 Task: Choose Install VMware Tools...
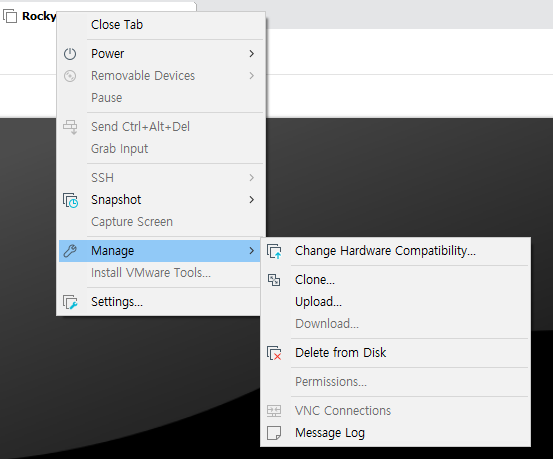point(160,273)
